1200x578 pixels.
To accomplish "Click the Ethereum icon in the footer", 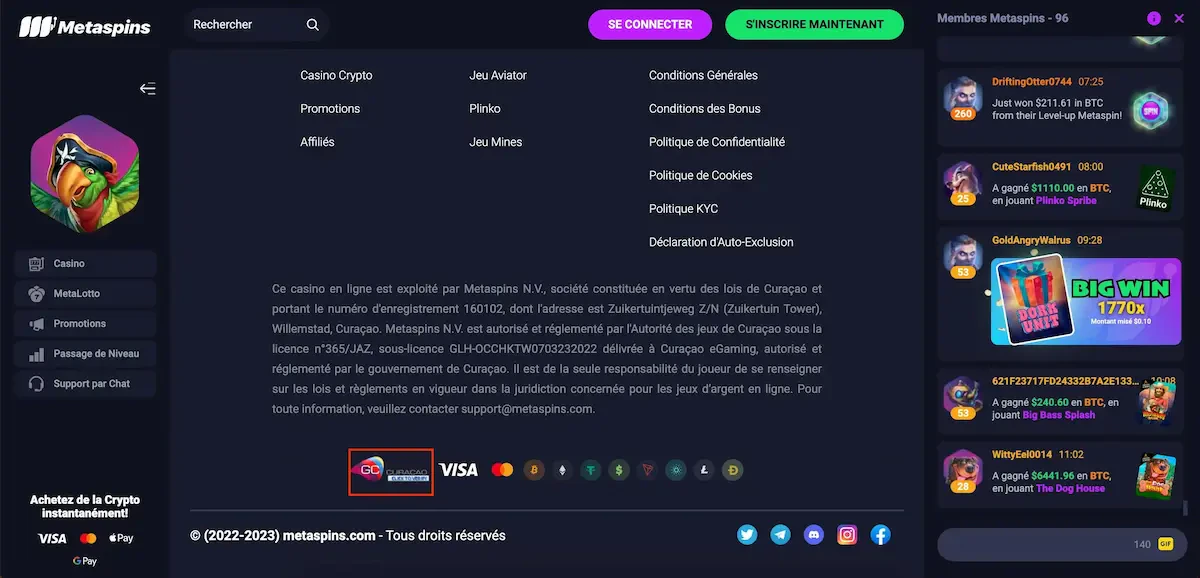I will click(x=562, y=469).
